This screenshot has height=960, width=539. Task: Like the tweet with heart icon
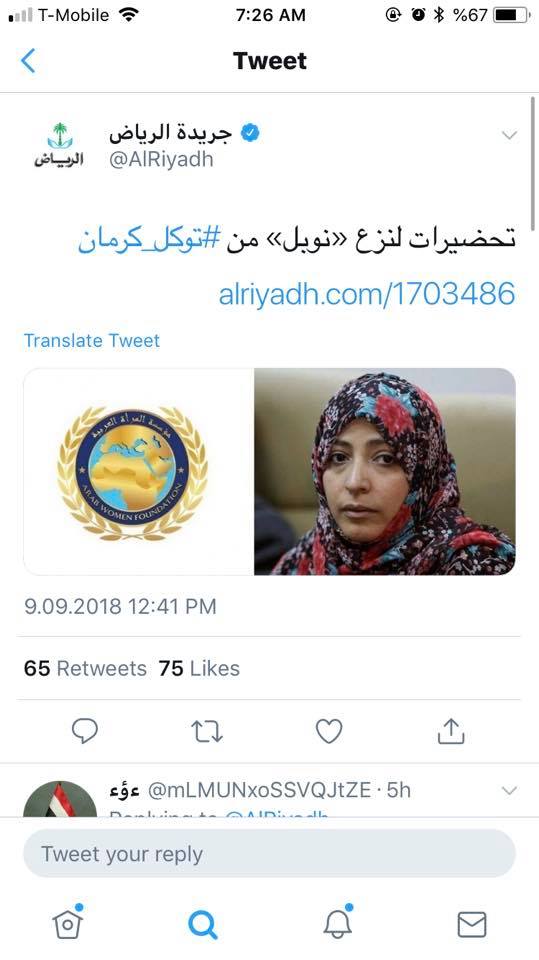(329, 730)
